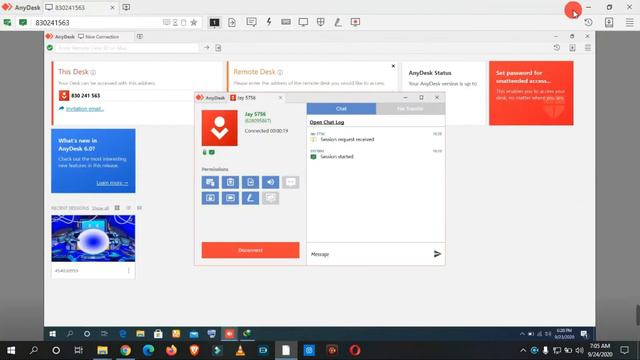Screen dimensions: 640x360
Task: Open history icon in remote AnyDesk window toolbar
Action: click(x=557, y=48)
